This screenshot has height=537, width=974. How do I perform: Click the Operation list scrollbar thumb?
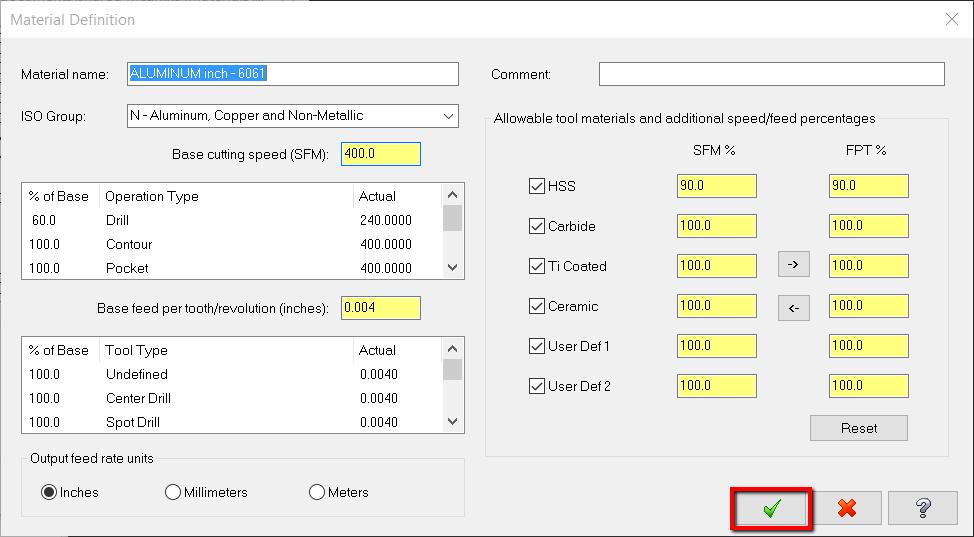tap(452, 218)
